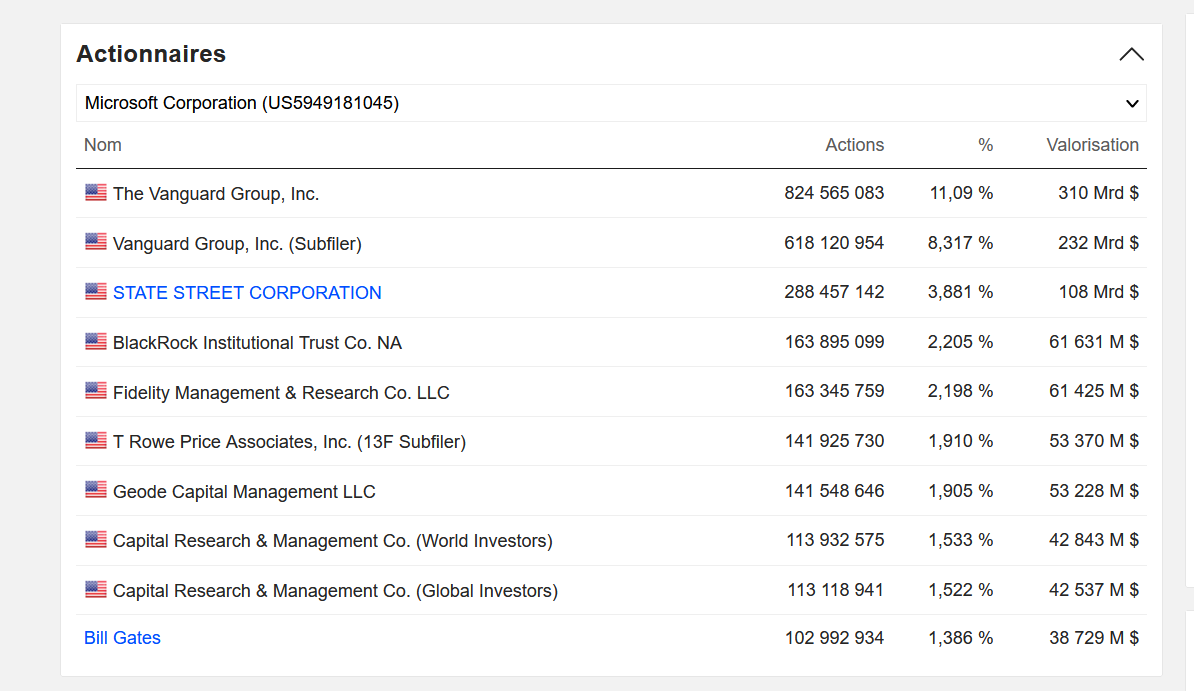Click the US flag beside Geode Capital Management
Image resolution: width=1194 pixels, height=691 pixels.
coord(96,489)
